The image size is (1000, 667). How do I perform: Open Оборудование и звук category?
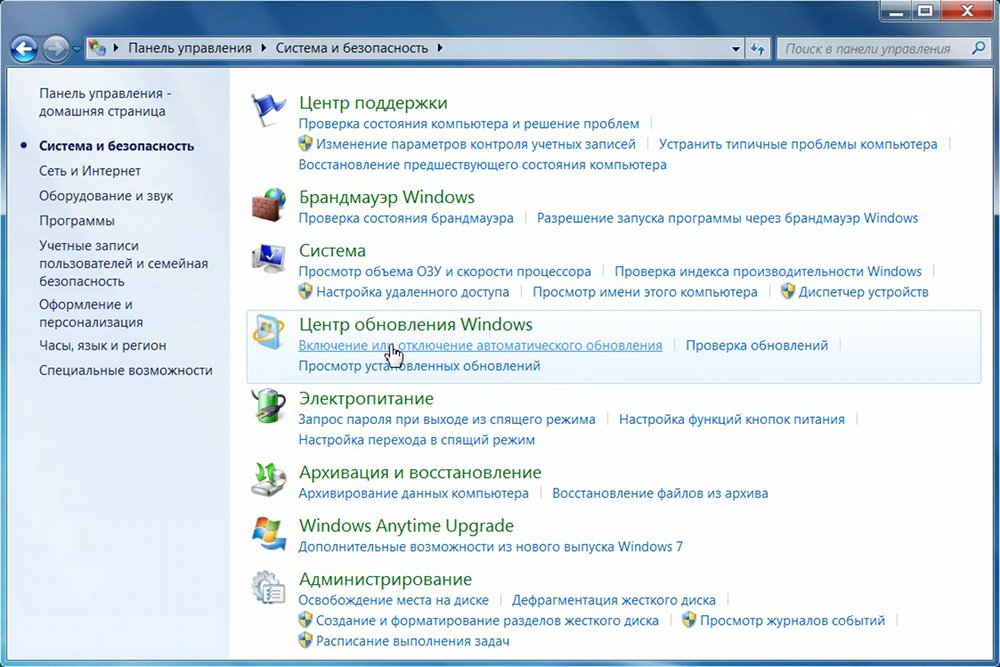point(106,196)
